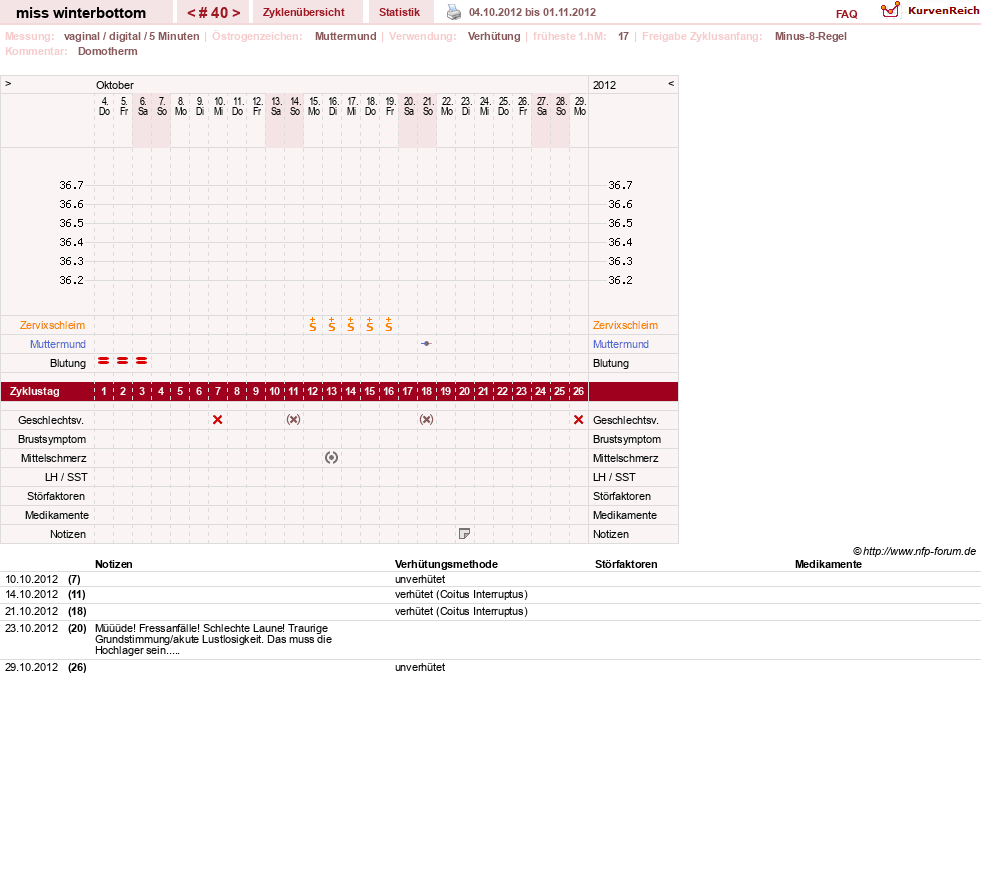Select cycle day 20 in the Zyklustag bar
The image size is (981, 872).
tap(464, 392)
